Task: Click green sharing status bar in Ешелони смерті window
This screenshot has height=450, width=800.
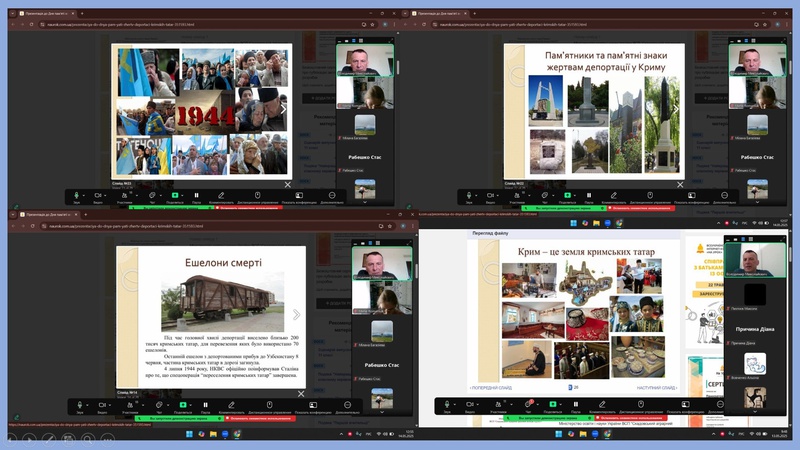Action: [179, 418]
